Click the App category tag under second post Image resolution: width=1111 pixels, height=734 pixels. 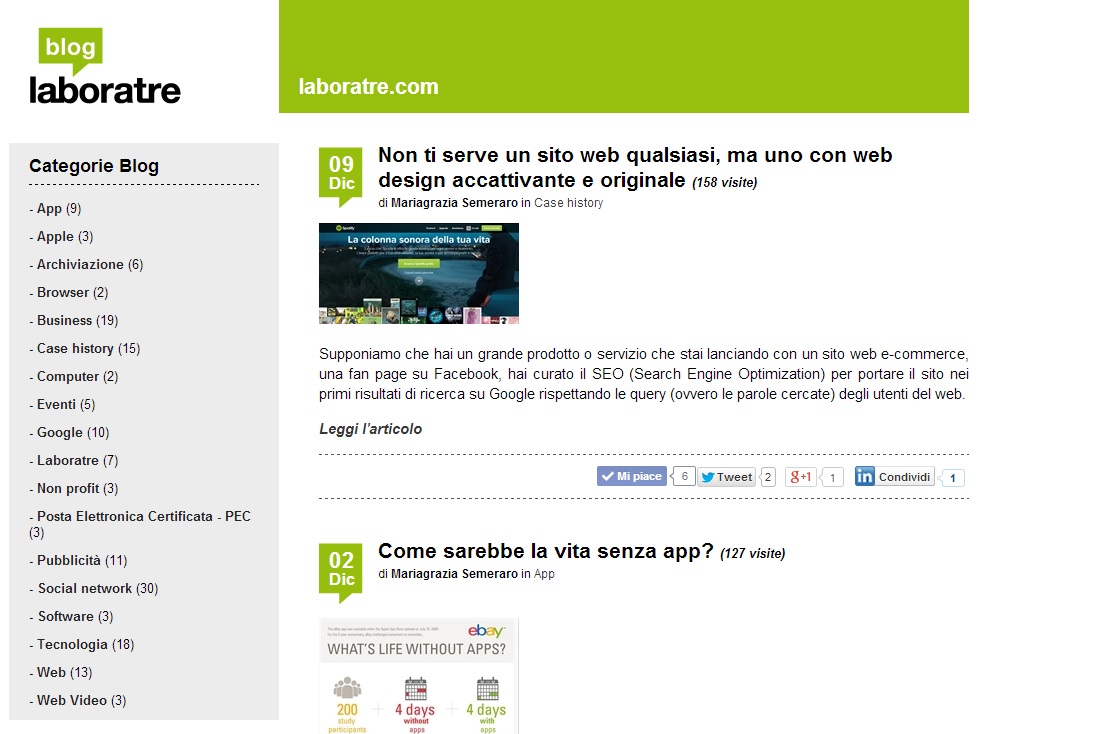(544, 574)
